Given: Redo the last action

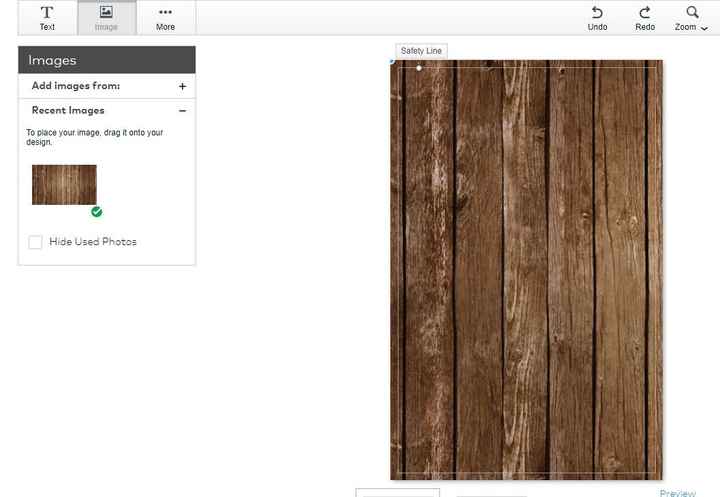Looking at the screenshot, I should tap(645, 18).
